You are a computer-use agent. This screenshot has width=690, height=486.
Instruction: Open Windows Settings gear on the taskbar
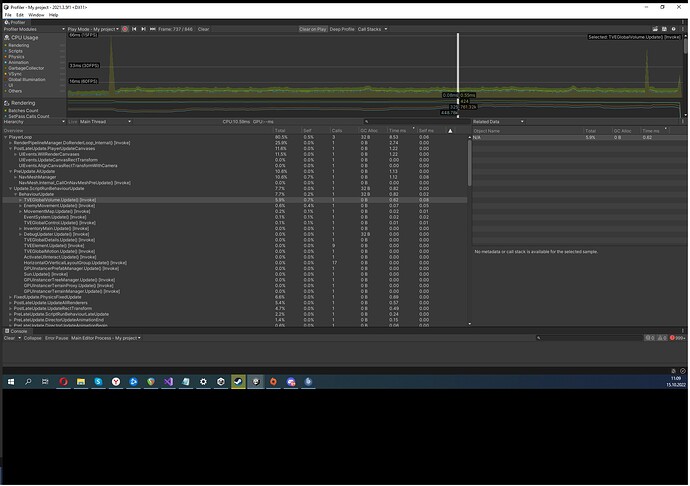pyautogui.click(x=203, y=382)
